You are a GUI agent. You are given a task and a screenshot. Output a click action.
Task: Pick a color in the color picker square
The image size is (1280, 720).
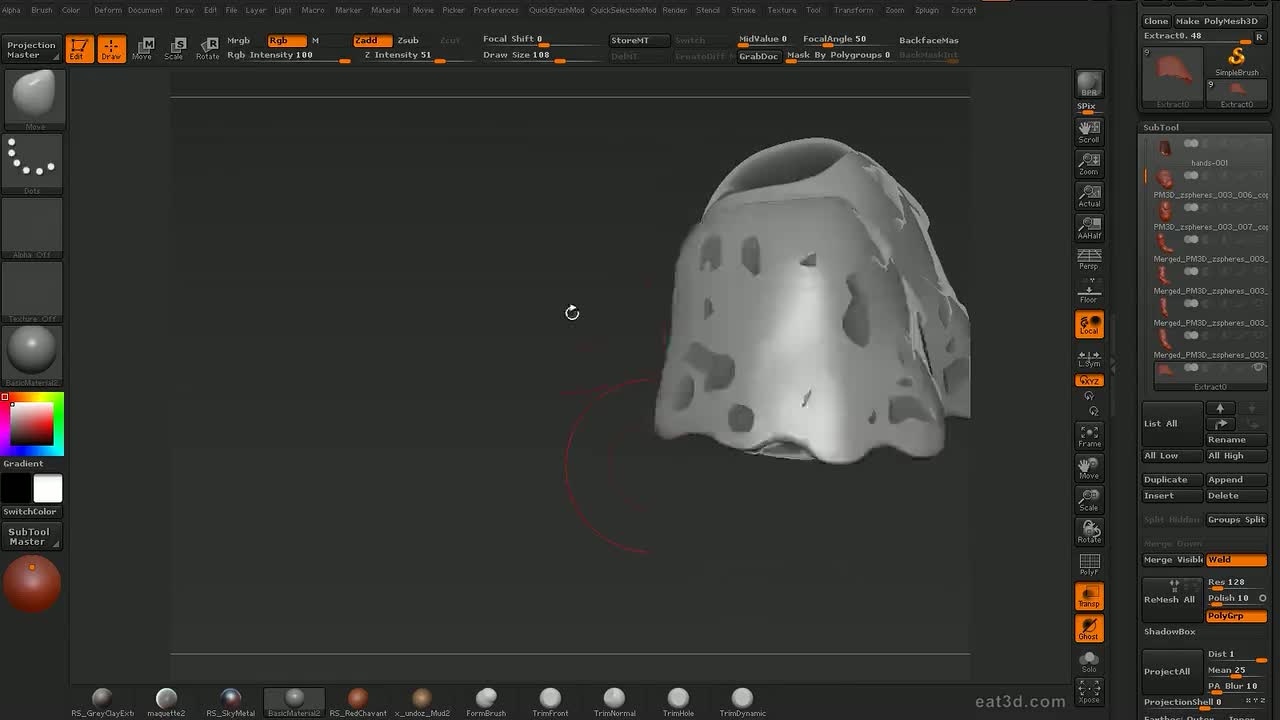pos(32,424)
